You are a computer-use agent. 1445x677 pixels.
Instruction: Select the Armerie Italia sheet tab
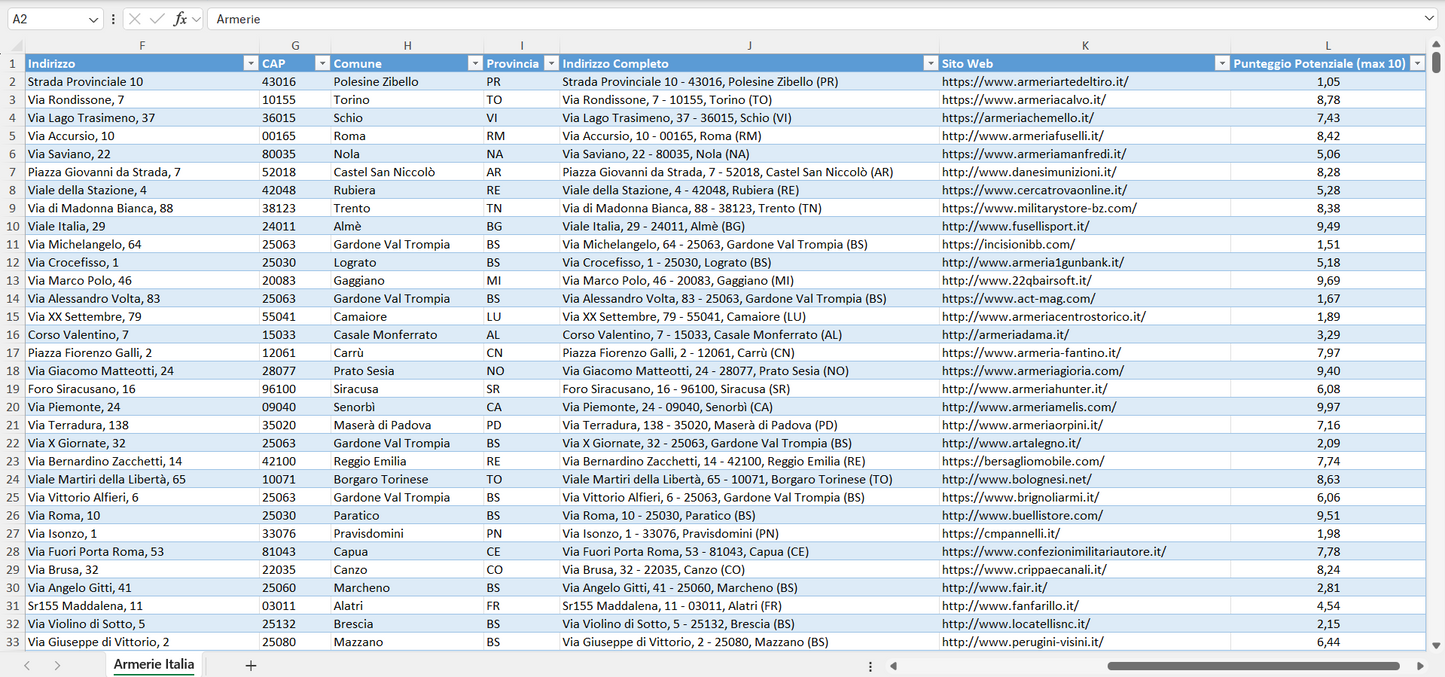coord(153,663)
